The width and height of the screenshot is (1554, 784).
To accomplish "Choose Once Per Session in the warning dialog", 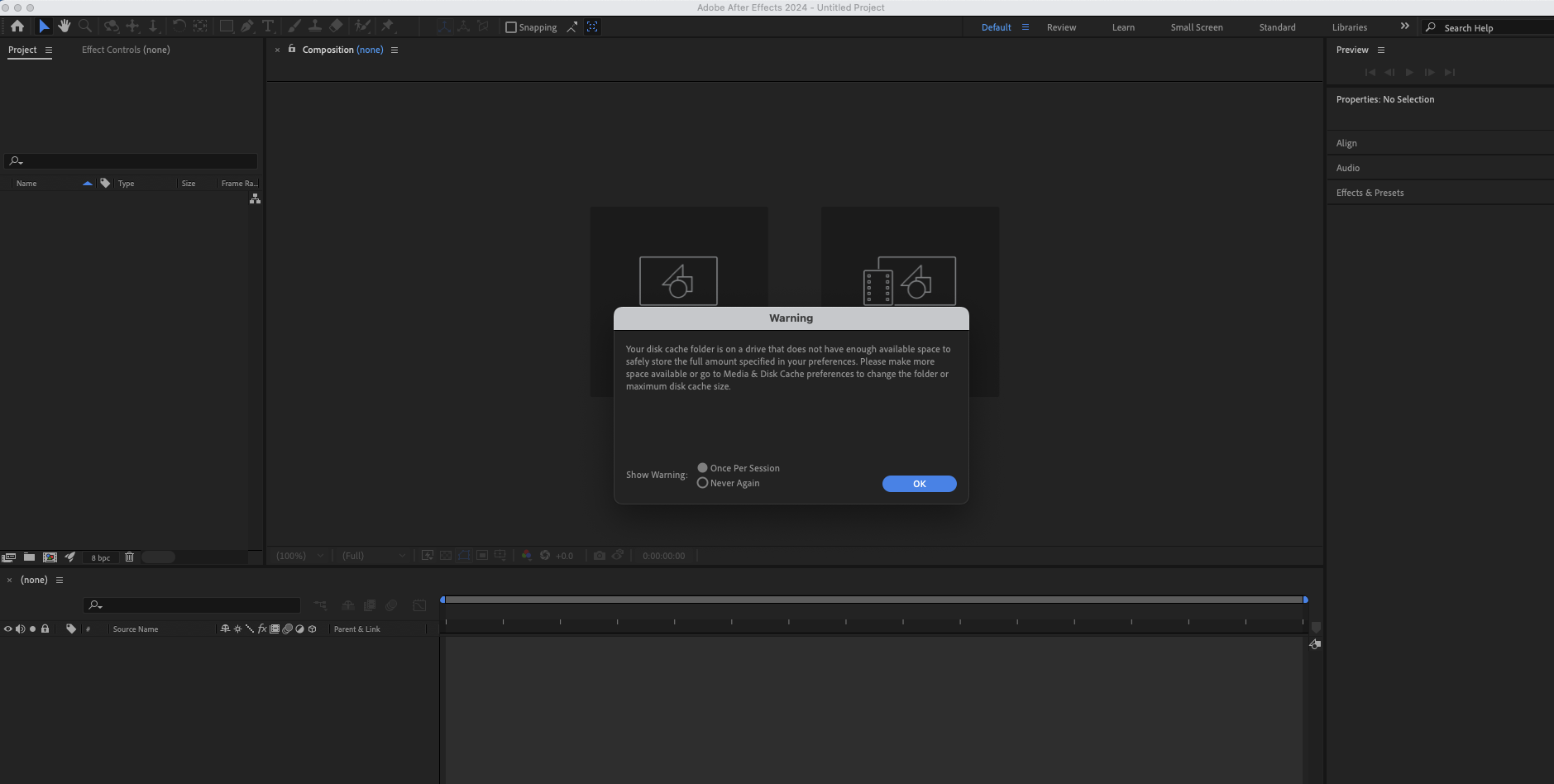I will click(x=702, y=467).
